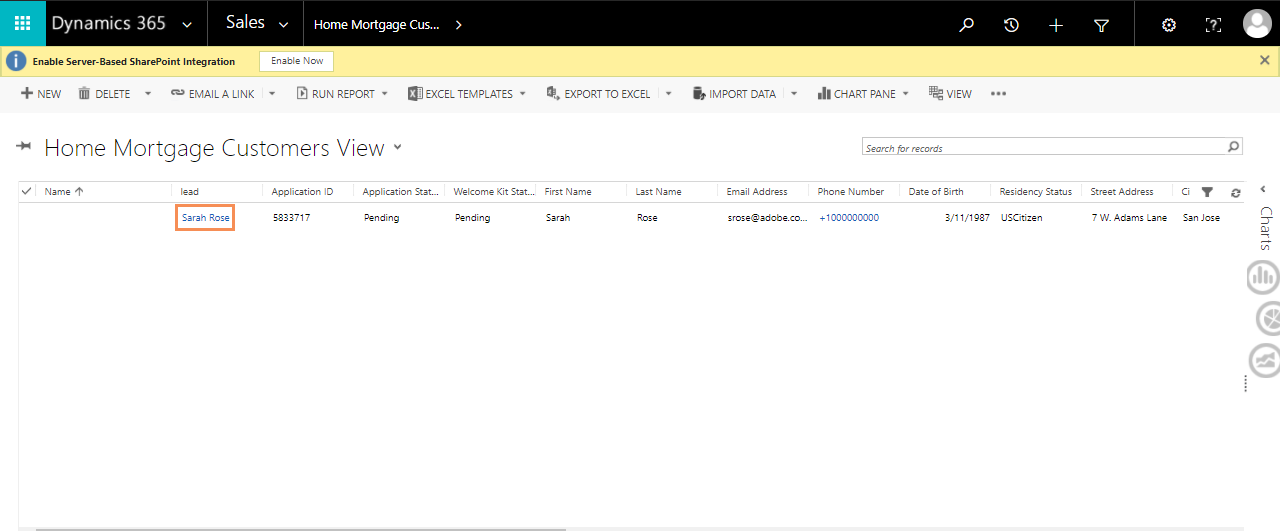Expand the IMPORT DATA dropdown arrow
The height and width of the screenshot is (531, 1280).
794,94
